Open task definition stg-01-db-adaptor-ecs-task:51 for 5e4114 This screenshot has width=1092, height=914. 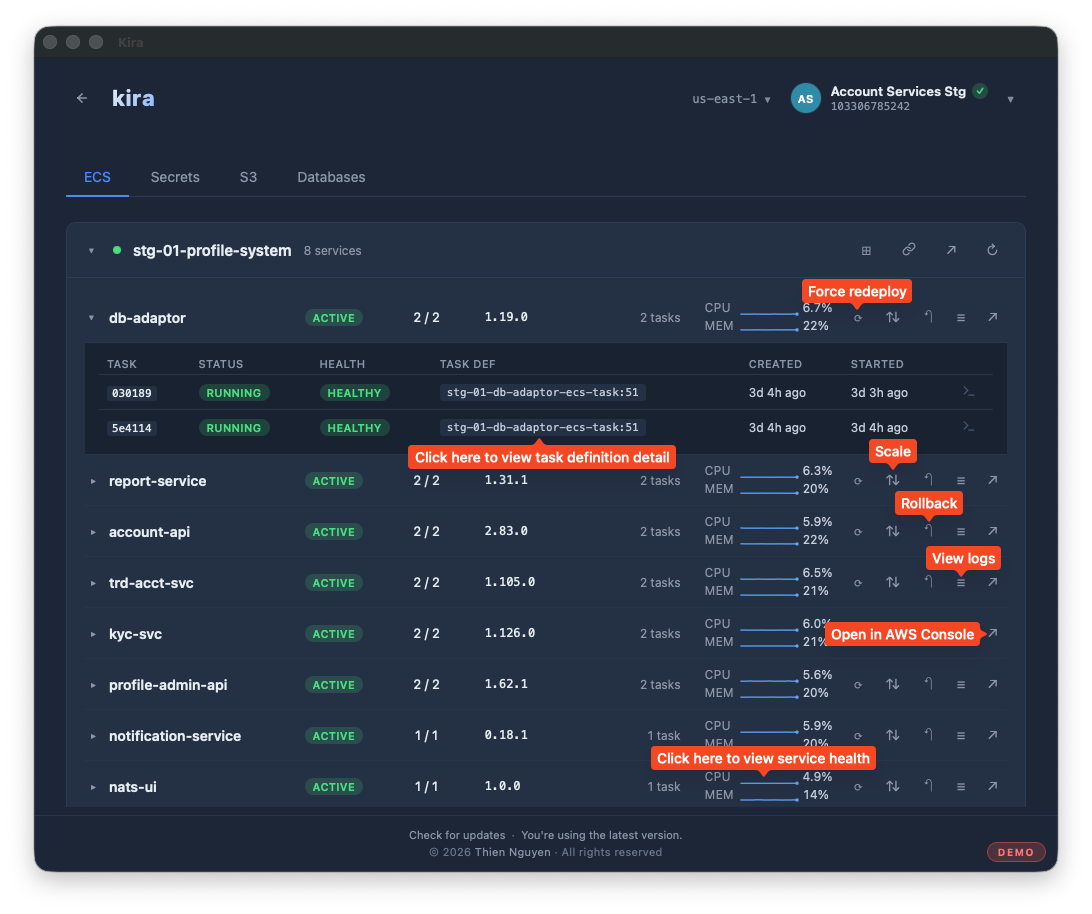(543, 427)
